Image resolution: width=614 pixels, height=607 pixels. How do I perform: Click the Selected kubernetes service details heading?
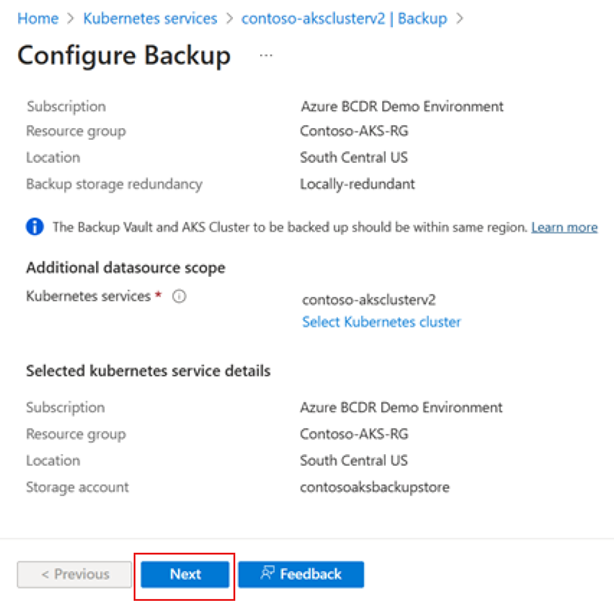click(148, 370)
